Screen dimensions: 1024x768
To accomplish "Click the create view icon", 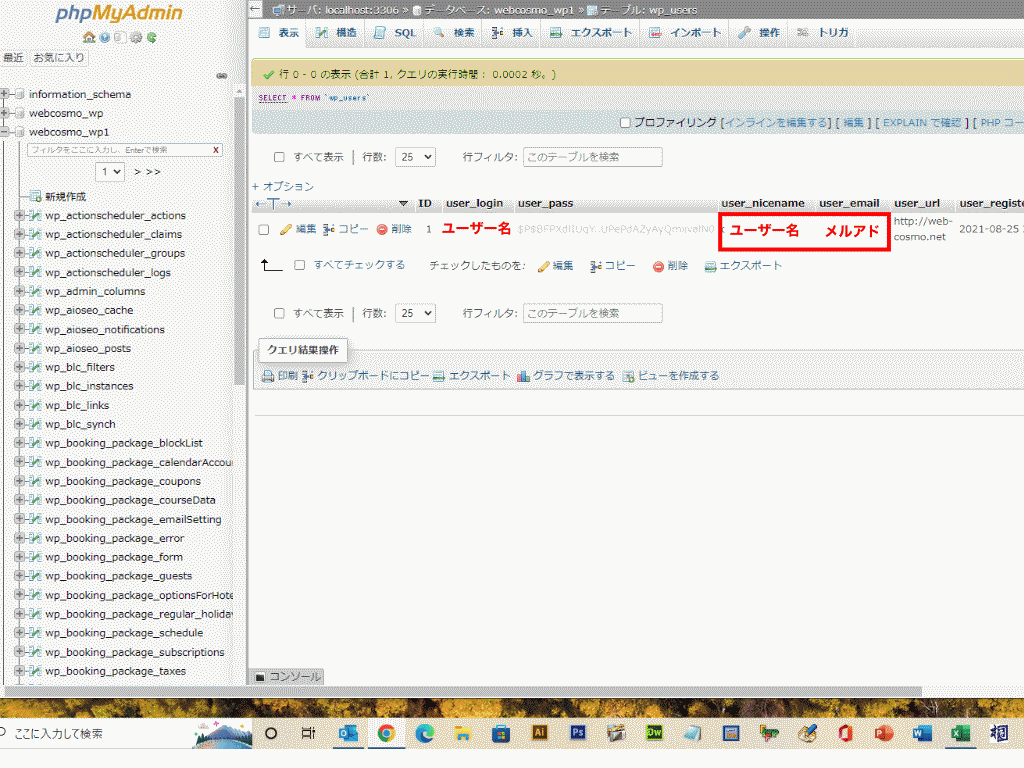I will click(x=628, y=376).
